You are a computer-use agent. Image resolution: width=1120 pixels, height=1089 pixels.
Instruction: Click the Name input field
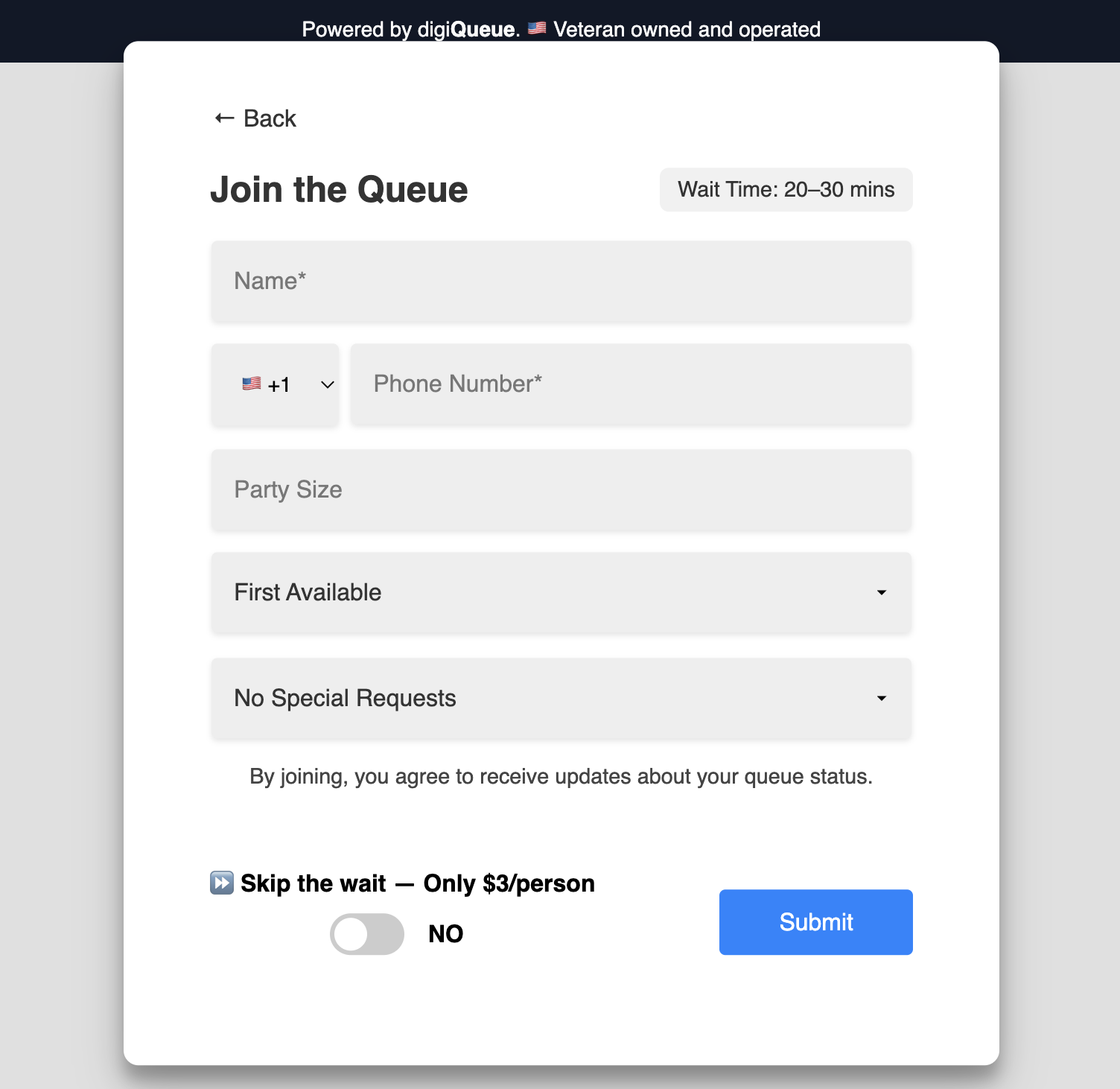click(561, 281)
